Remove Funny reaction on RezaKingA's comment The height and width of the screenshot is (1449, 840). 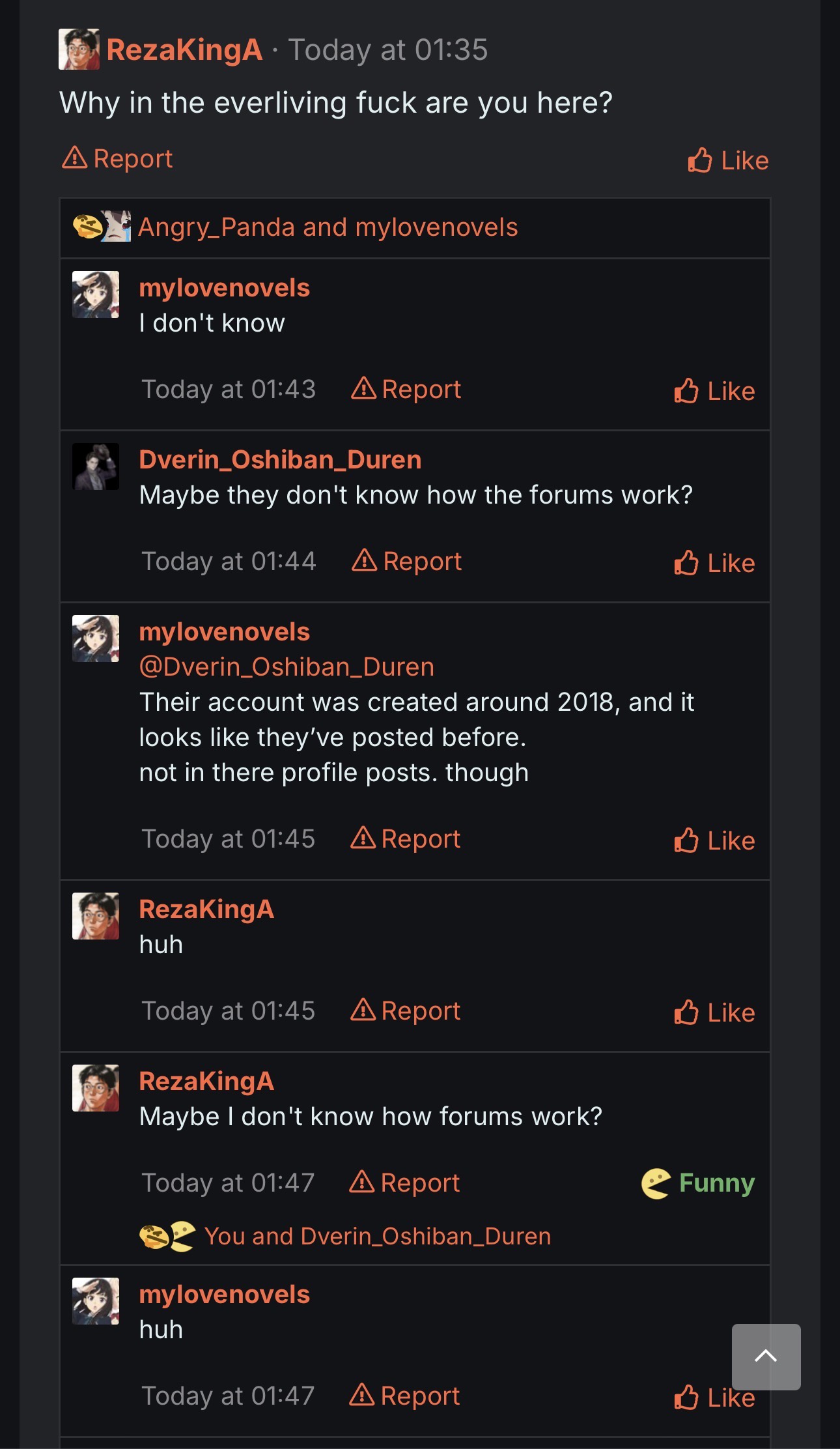[698, 1183]
